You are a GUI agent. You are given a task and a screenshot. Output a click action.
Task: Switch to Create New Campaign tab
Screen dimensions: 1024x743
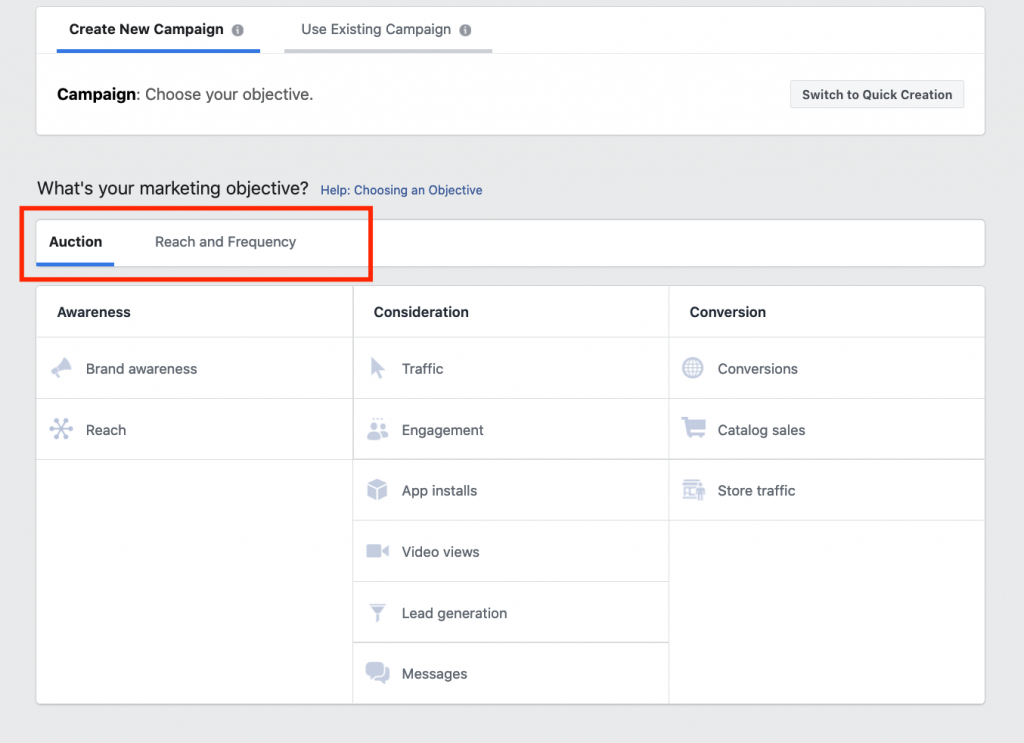pos(158,30)
